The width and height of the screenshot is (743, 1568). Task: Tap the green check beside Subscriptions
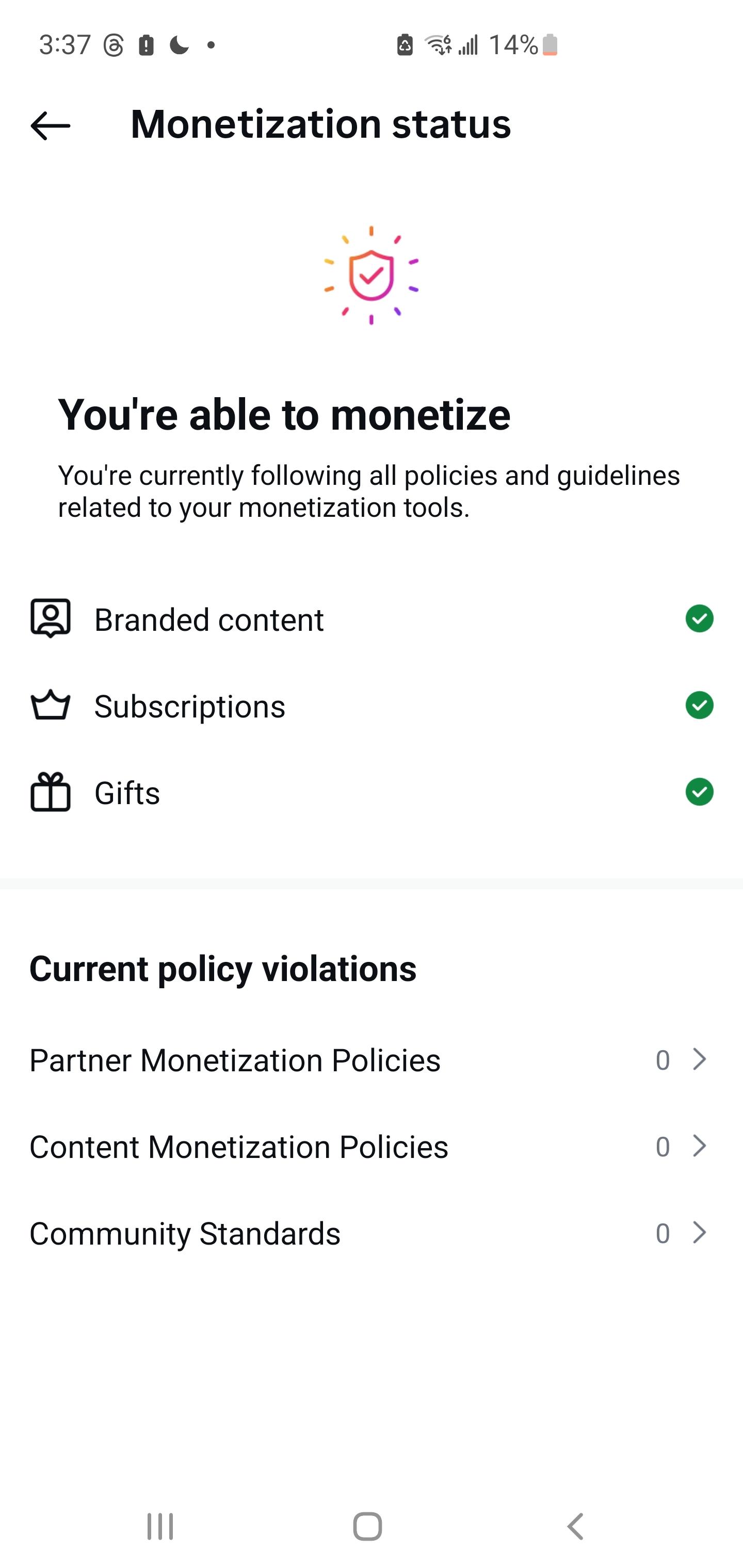[699, 706]
